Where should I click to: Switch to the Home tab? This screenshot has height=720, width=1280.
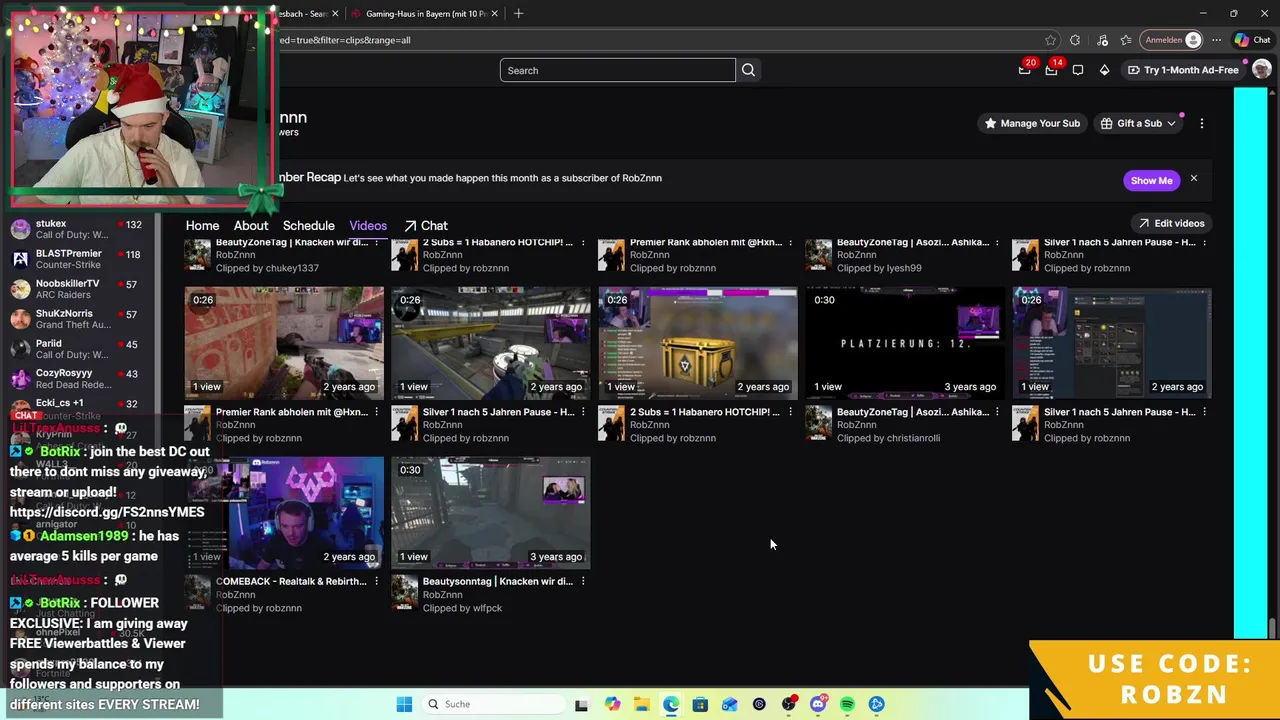[x=202, y=226]
